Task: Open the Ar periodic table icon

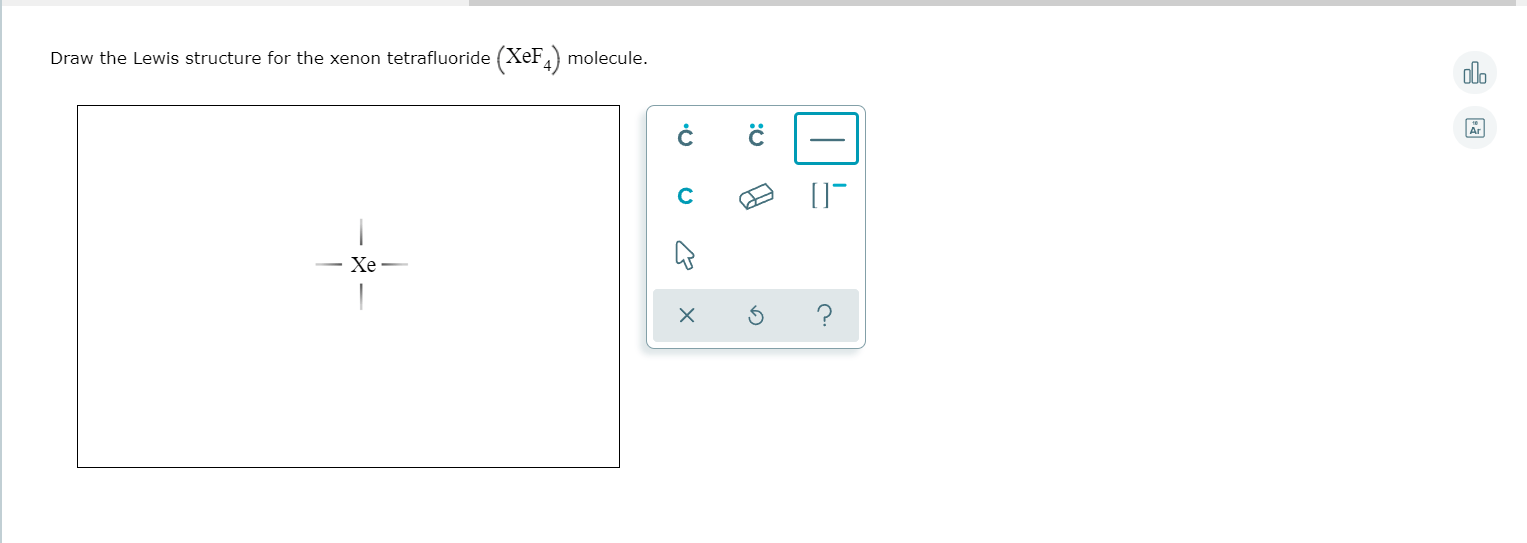Action: (x=1474, y=128)
